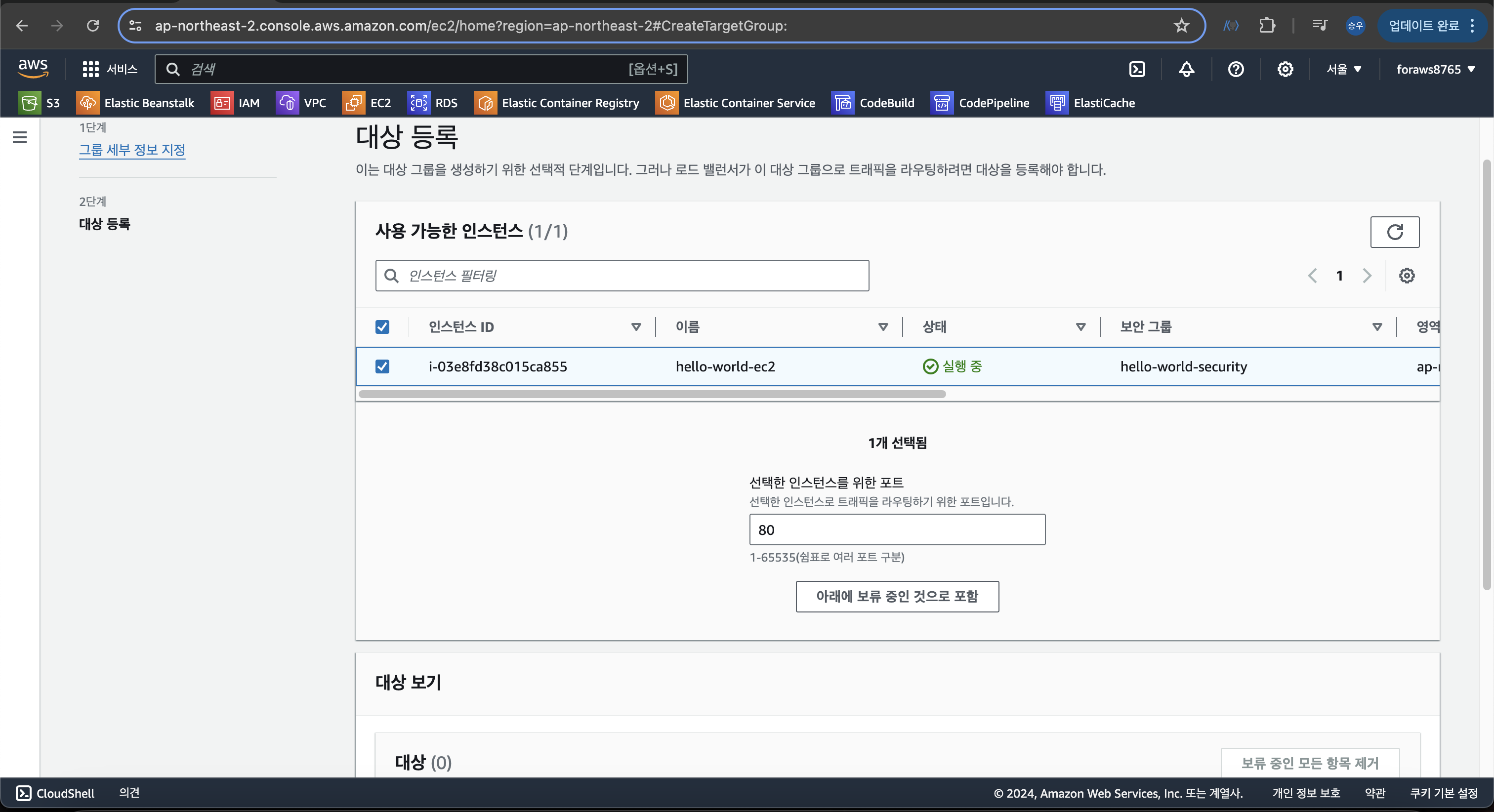Open the foraws8765 account dropdown
The height and width of the screenshot is (812, 1494).
[x=1435, y=69]
